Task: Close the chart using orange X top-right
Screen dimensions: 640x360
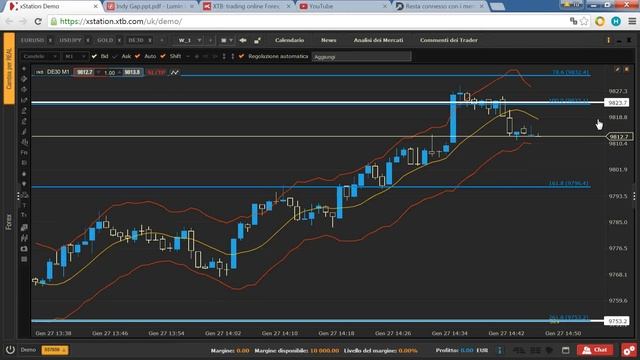Action: (x=627, y=69)
